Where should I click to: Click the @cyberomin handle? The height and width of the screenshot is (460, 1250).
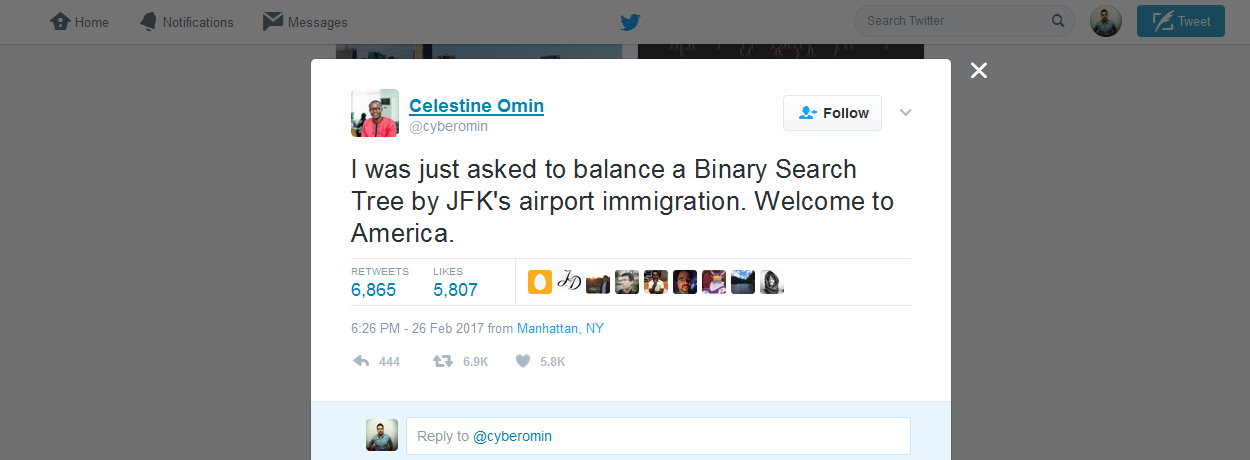click(x=448, y=127)
